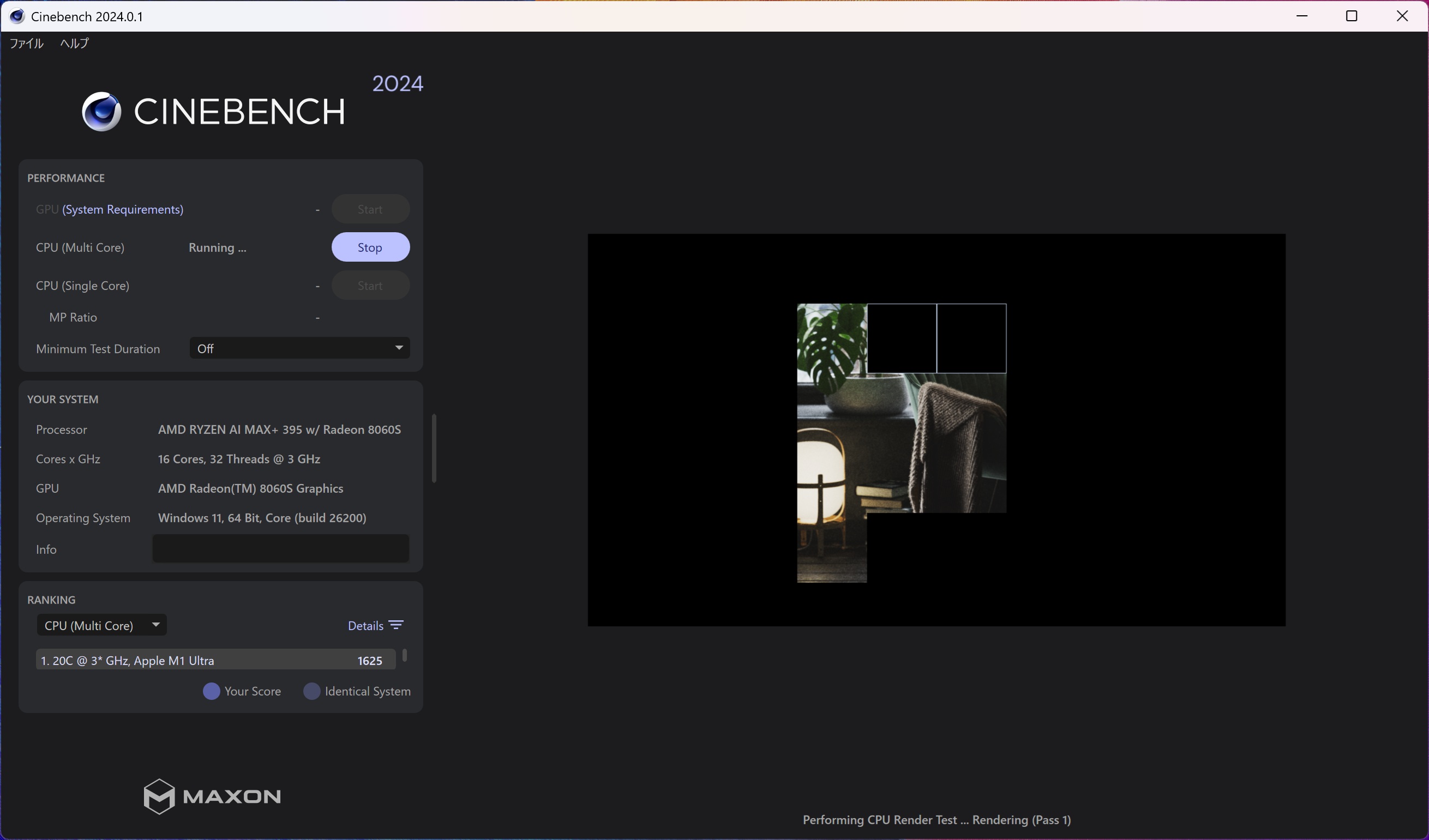Click the Info input field
The width and height of the screenshot is (1429, 840).
(x=281, y=549)
